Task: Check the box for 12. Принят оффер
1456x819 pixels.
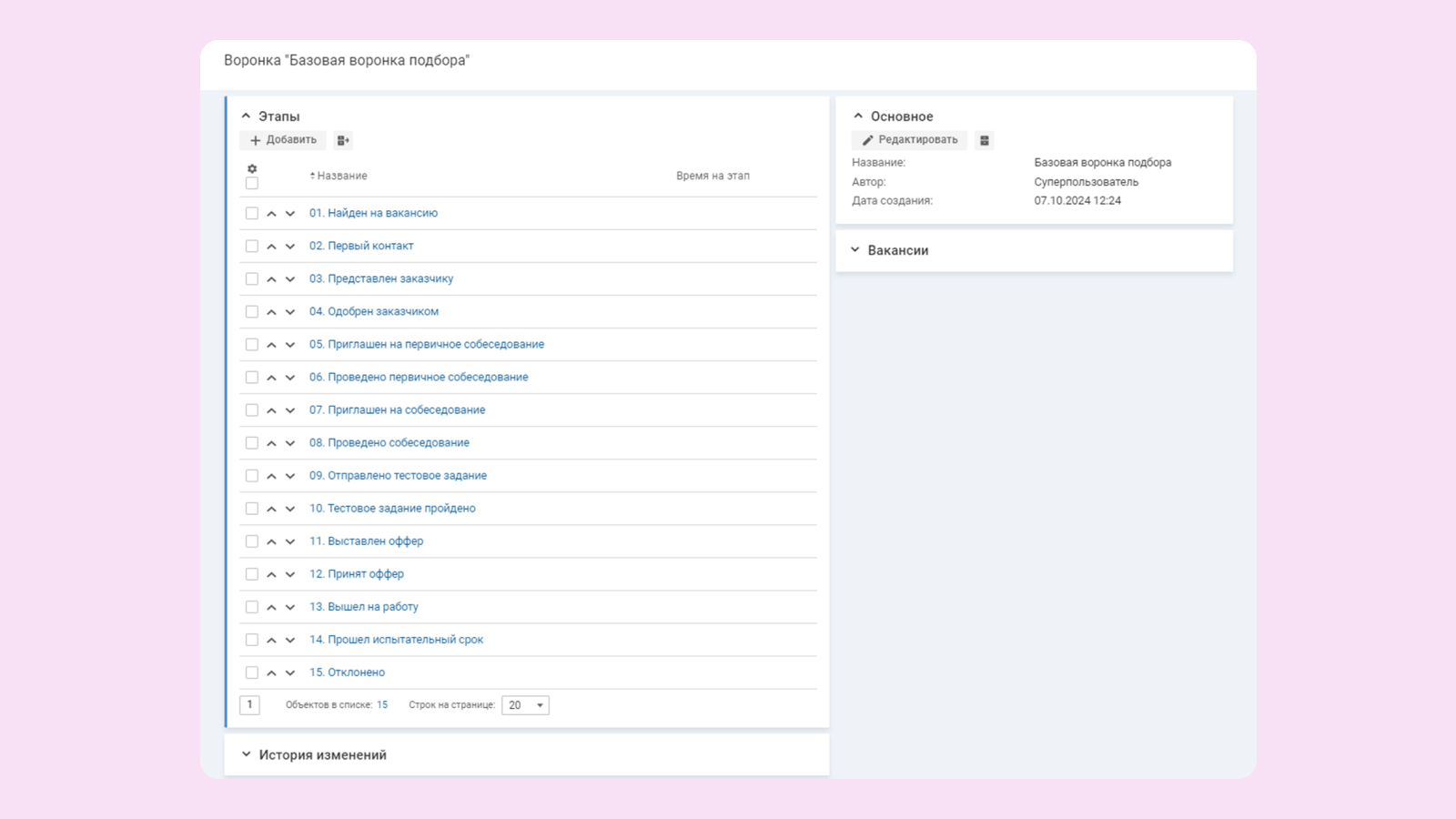Action: [252, 573]
